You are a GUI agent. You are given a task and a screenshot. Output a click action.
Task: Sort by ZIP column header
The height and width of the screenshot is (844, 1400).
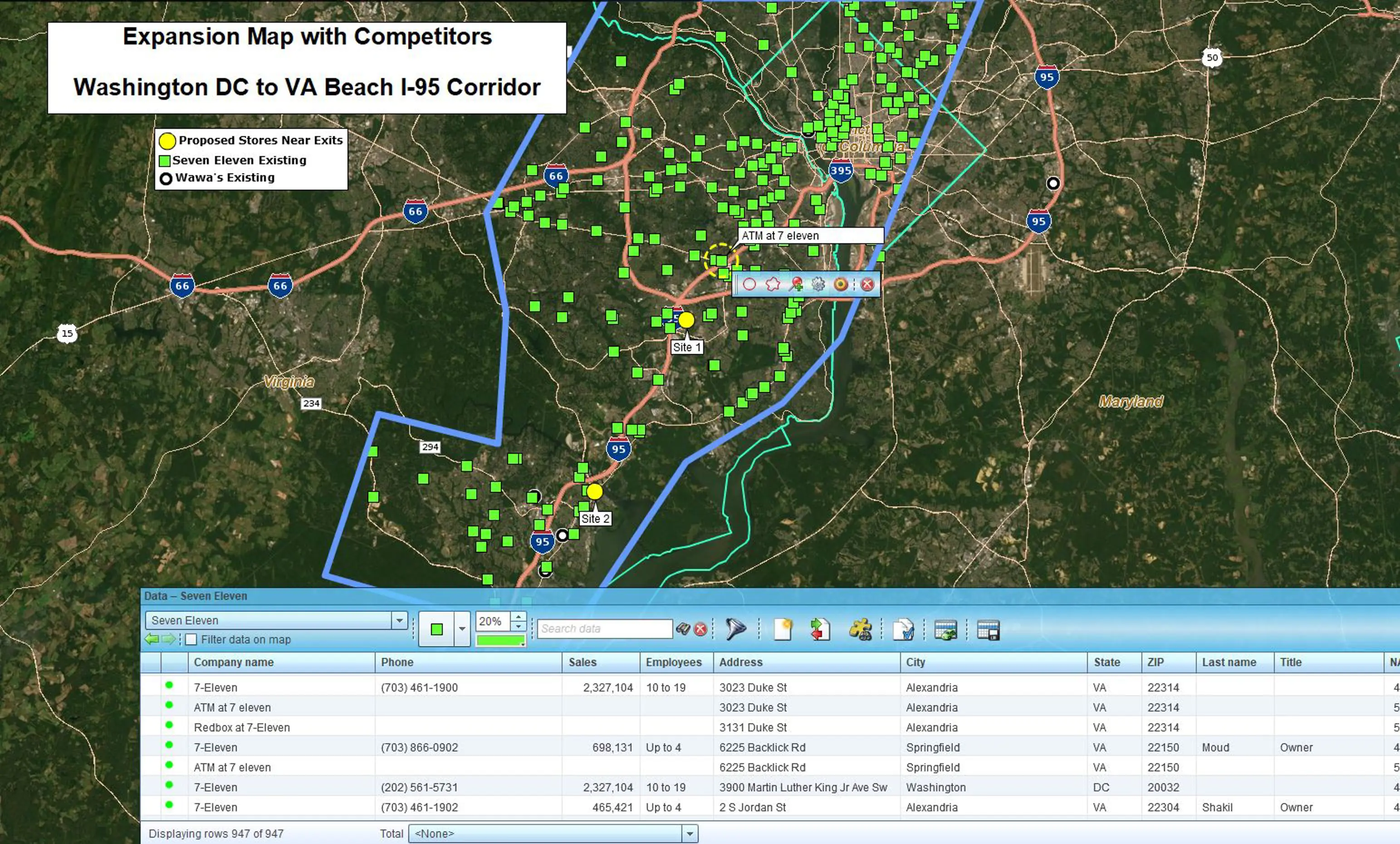tap(1169, 662)
